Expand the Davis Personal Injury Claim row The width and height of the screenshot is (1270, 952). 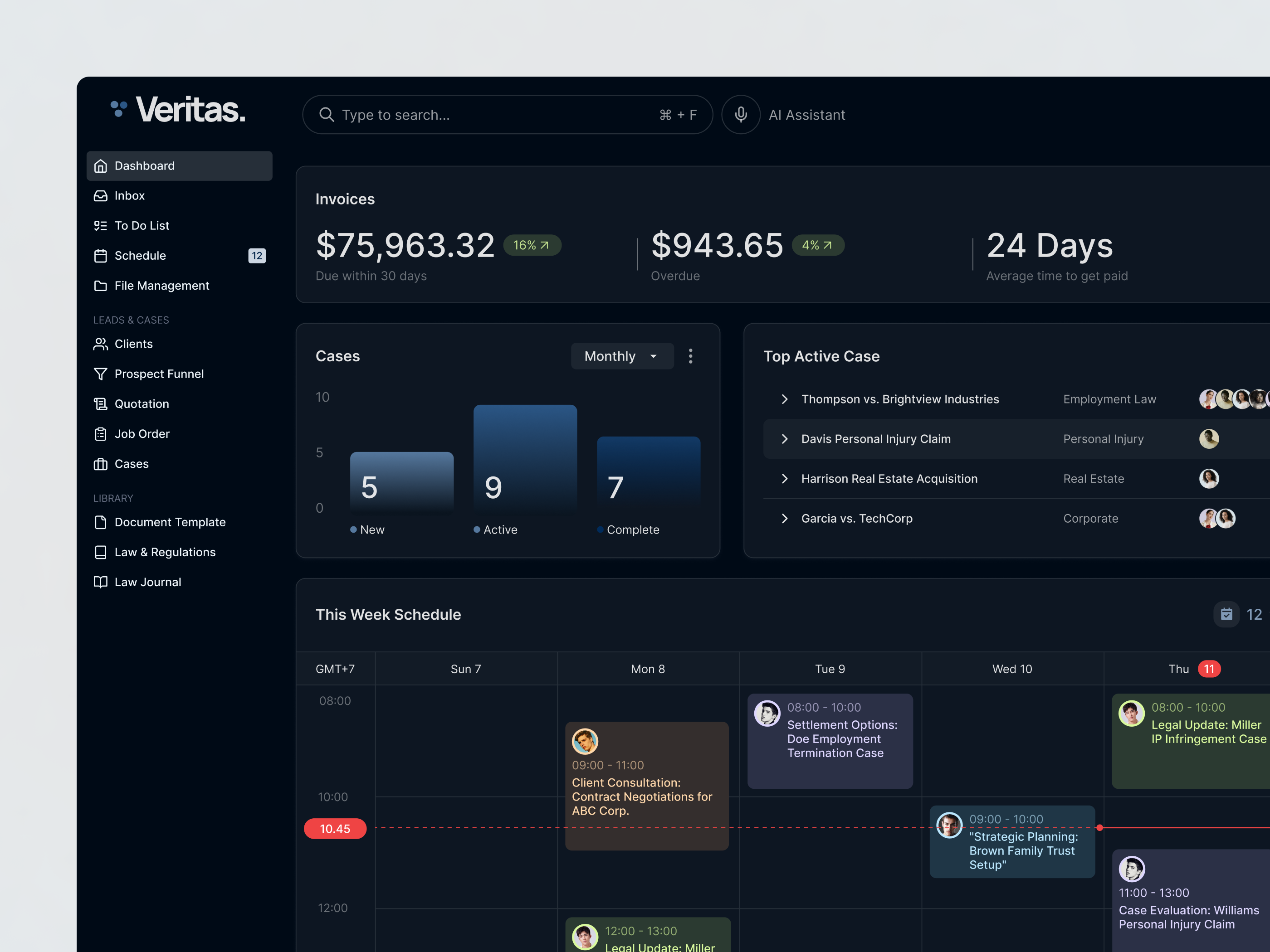pyautogui.click(x=785, y=439)
